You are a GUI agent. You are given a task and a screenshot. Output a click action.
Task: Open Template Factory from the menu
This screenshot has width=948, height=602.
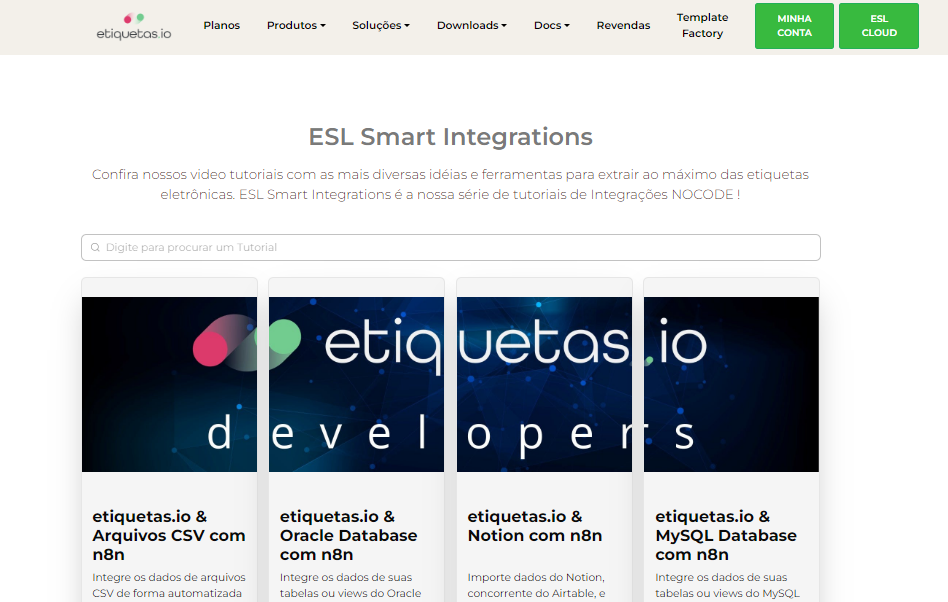702,25
